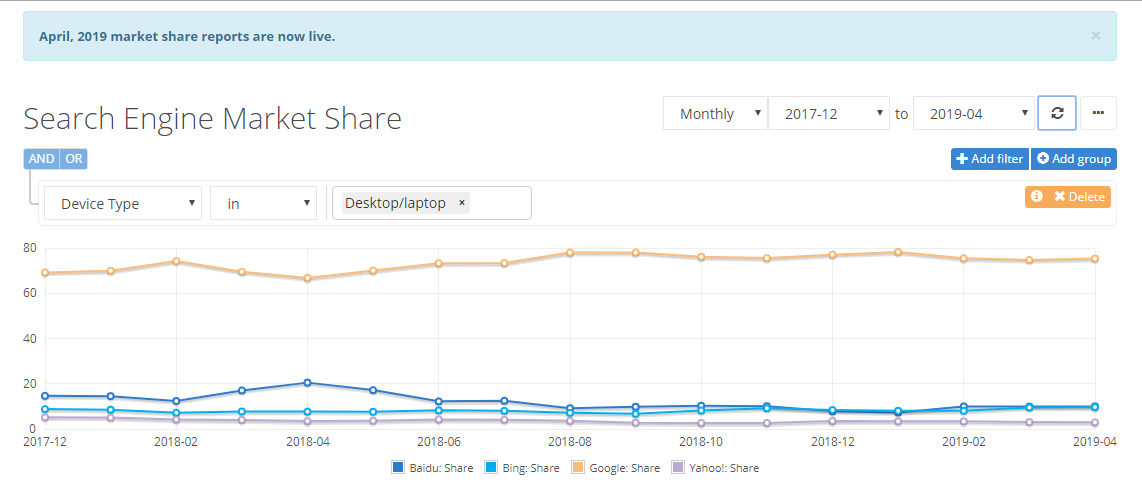
Task: Open the Device Type field dropdown
Action: [x=123, y=203]
